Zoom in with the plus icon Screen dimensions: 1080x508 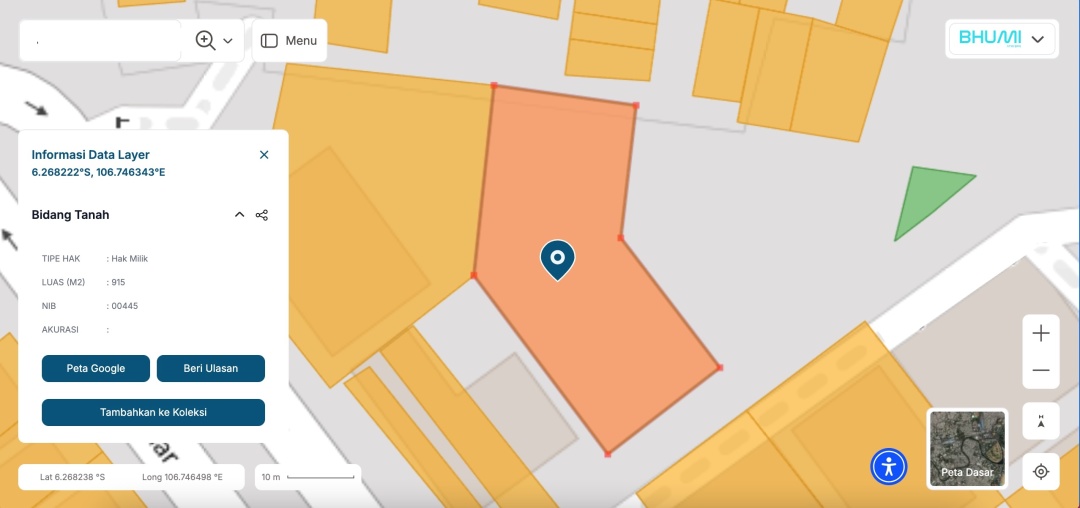click(x=1041, y=333)
